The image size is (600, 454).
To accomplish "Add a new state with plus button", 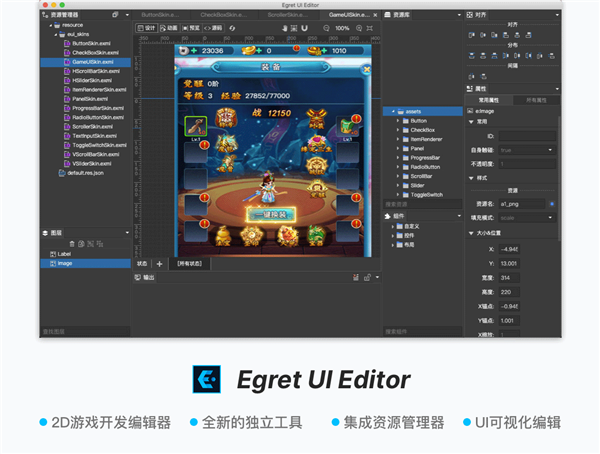I will tap(160, 264).
